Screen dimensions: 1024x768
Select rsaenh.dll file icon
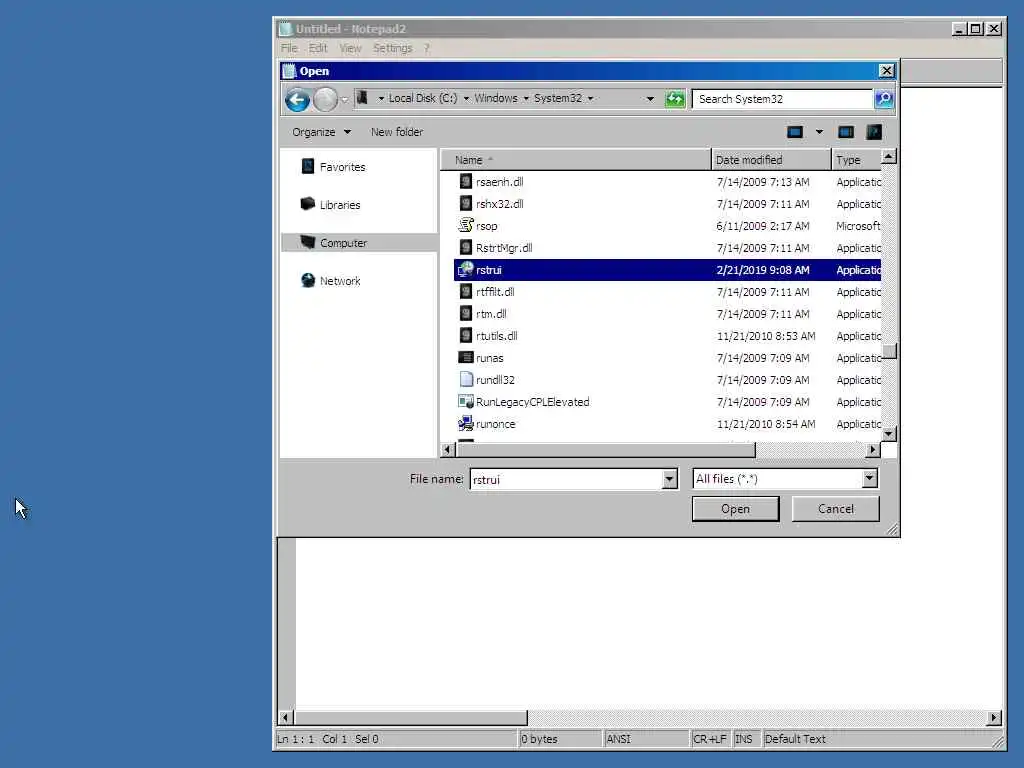466,182
